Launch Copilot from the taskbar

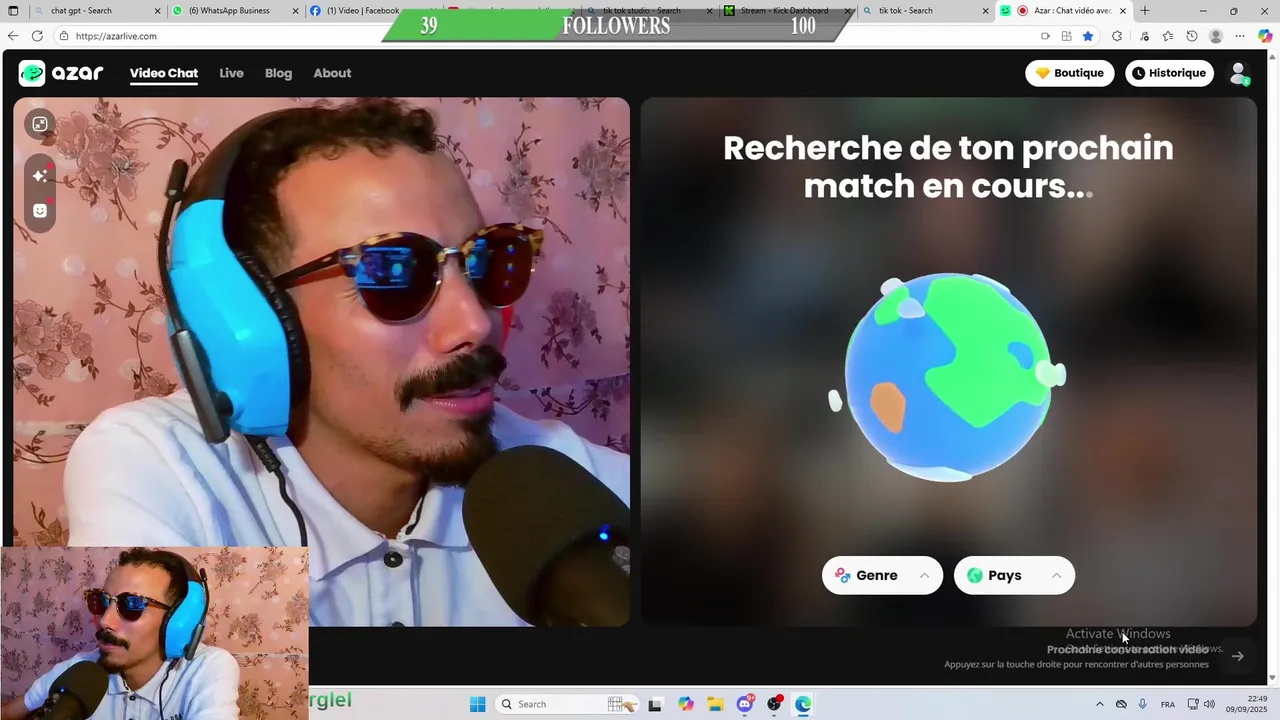[x=685, y=704]
